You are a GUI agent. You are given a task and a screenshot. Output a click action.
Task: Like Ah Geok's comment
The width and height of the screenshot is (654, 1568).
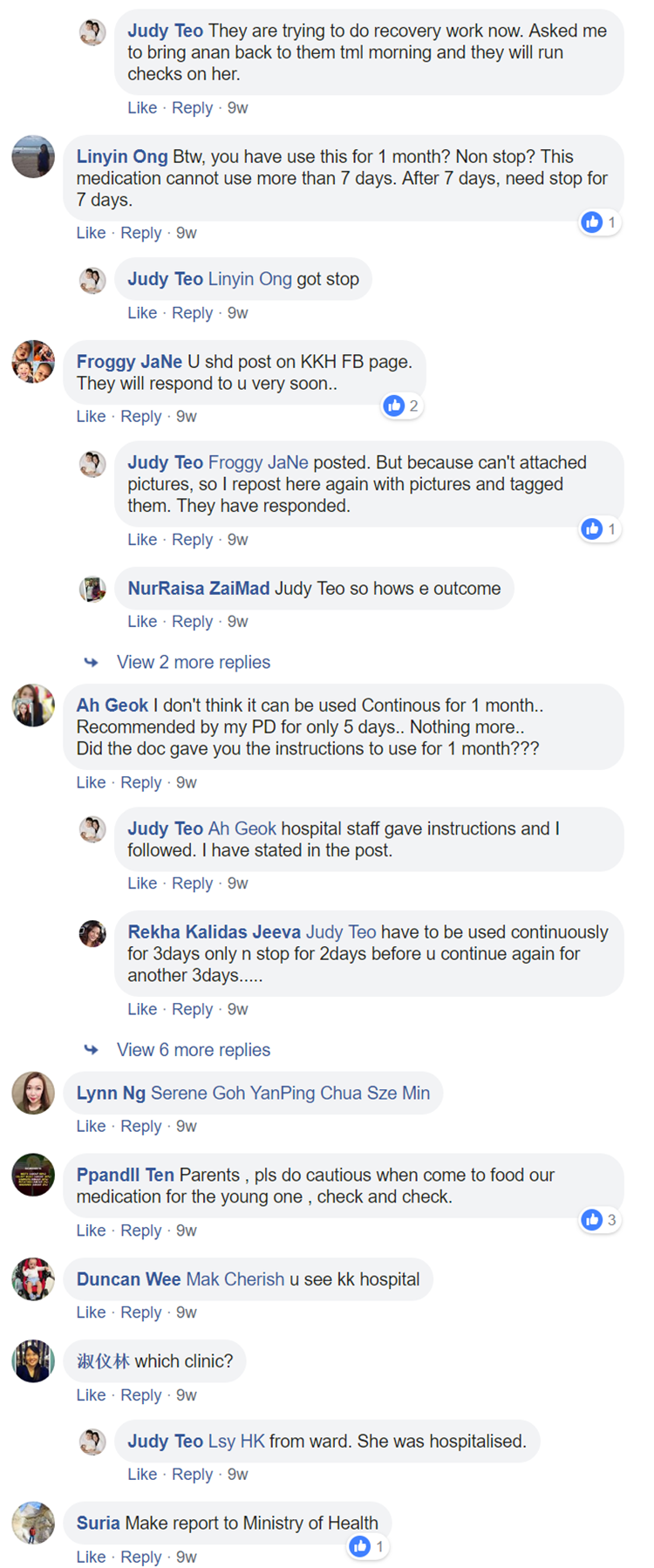[91, 782]
